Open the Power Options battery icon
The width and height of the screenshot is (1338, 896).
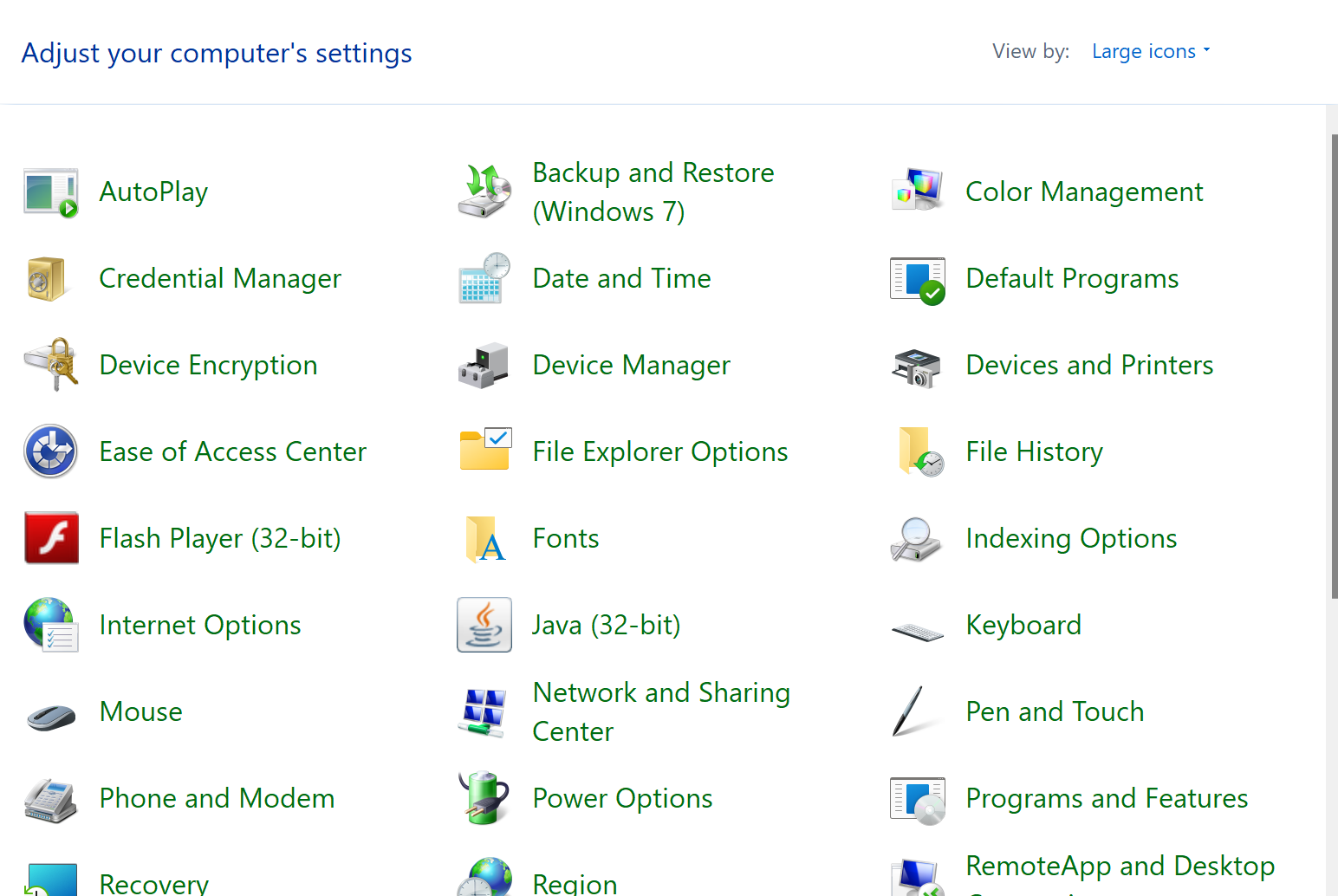pos(484,798)
